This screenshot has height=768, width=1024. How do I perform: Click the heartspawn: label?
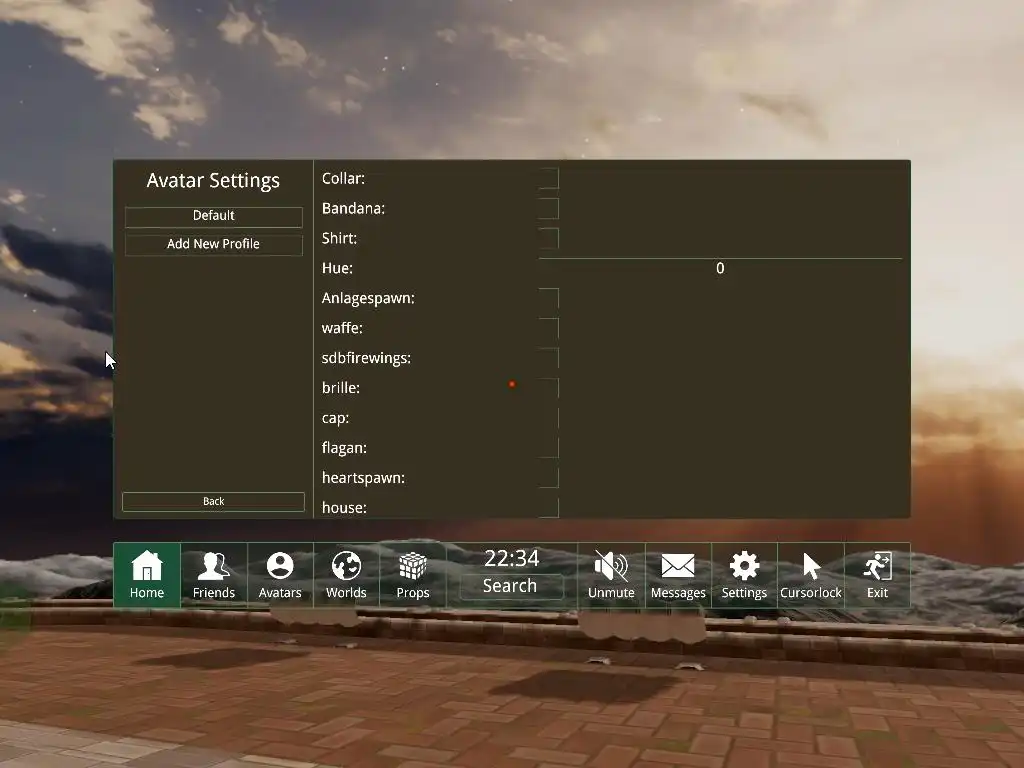363,478
